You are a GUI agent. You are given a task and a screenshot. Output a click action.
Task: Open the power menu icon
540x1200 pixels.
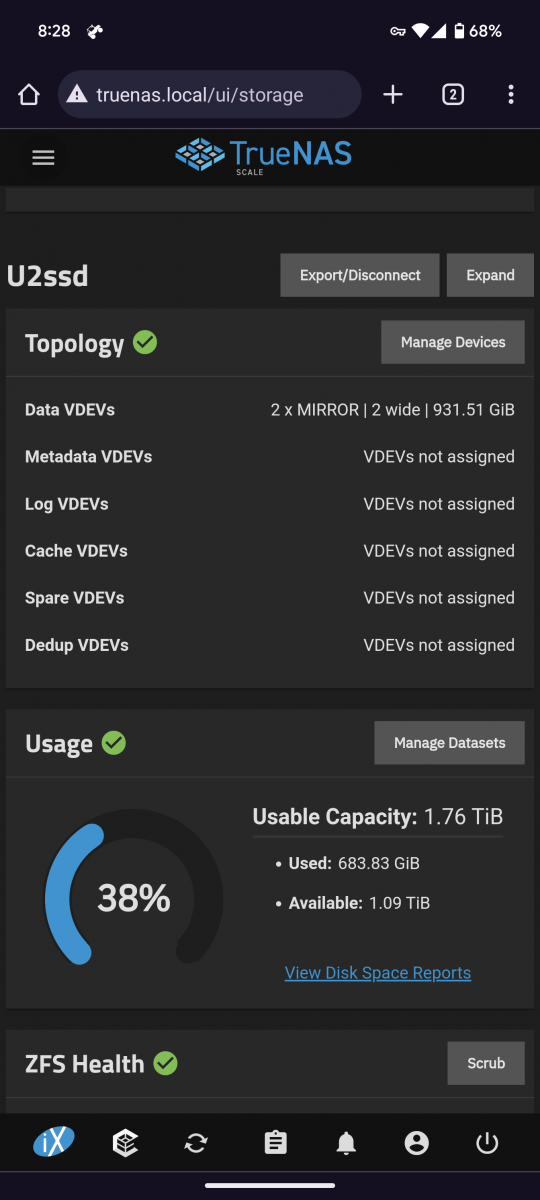click(487, 1143)
